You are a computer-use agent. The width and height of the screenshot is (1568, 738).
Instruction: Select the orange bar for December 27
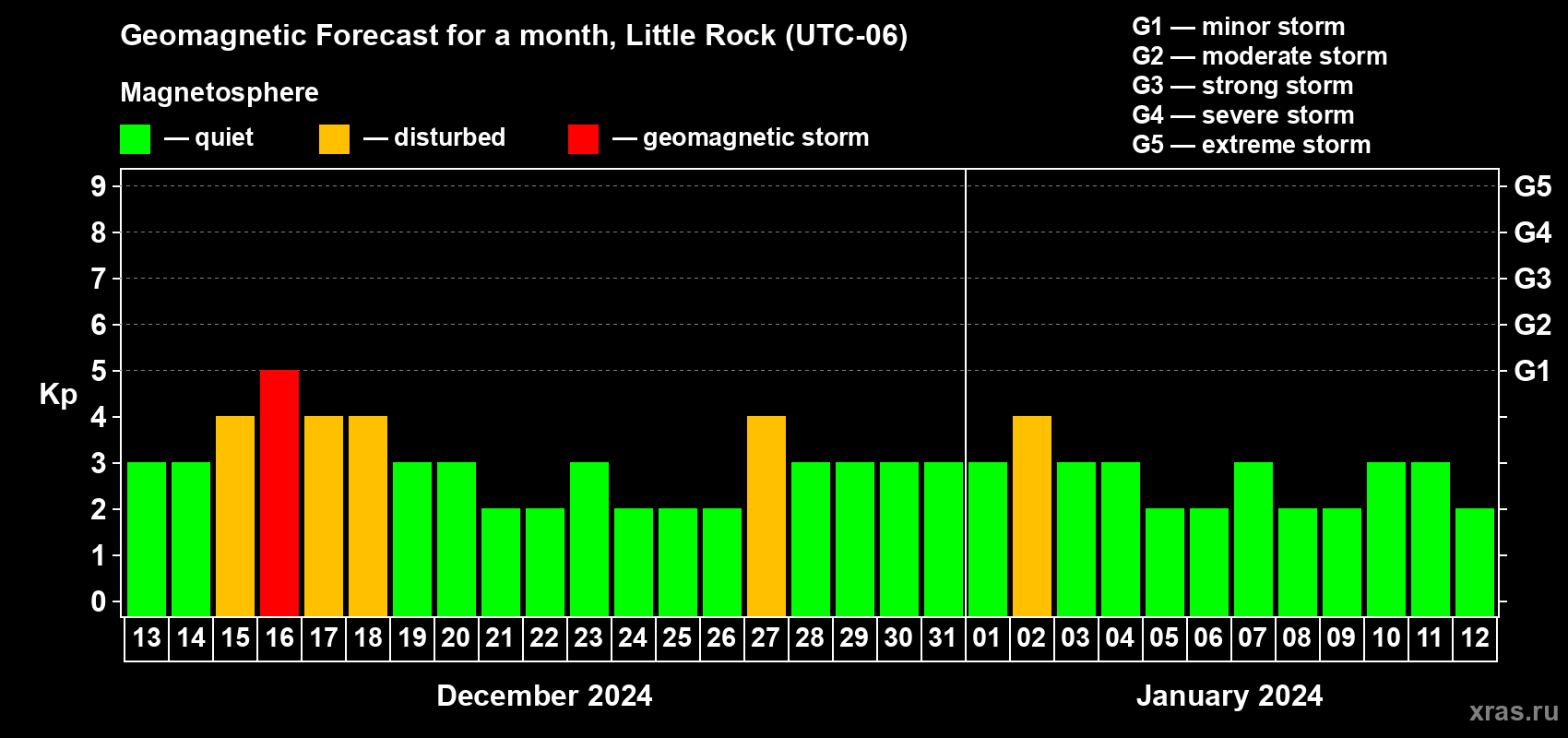(x=766, y=516)
